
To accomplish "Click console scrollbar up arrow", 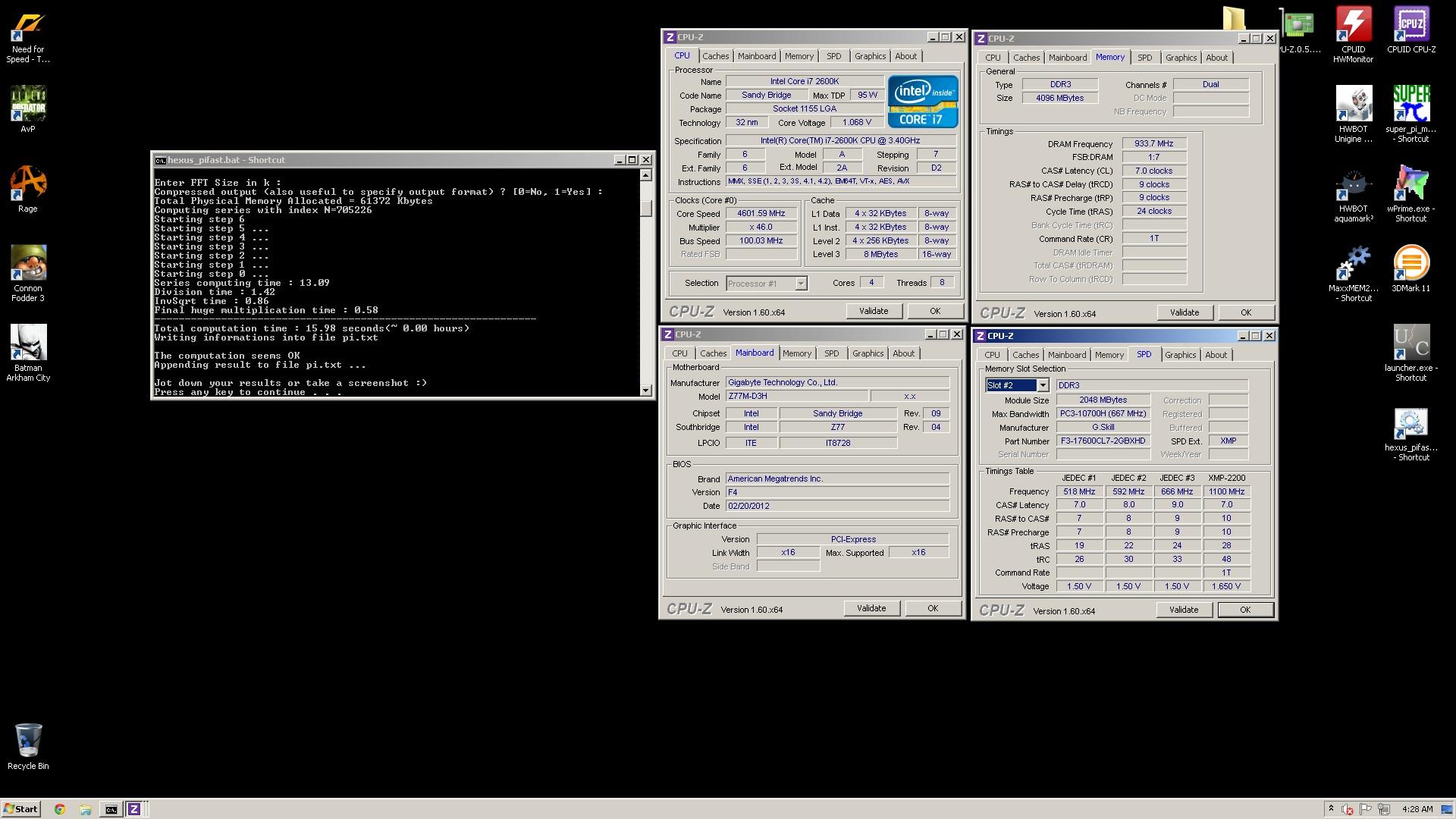I will click(646, 175).
